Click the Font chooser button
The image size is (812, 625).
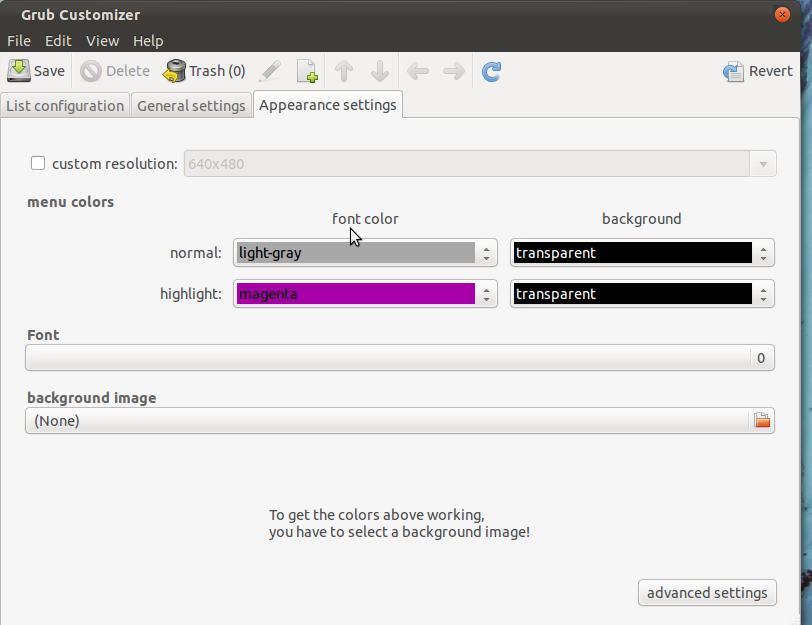(400, 358)
